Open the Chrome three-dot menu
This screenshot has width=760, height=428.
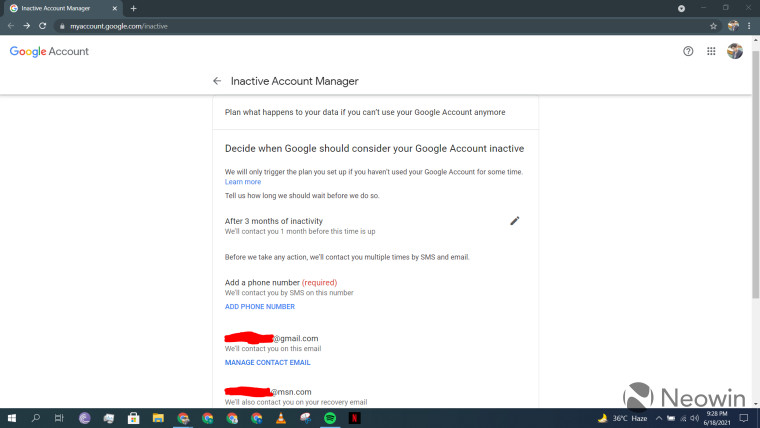pyautogui.click(x=749, y=26)
